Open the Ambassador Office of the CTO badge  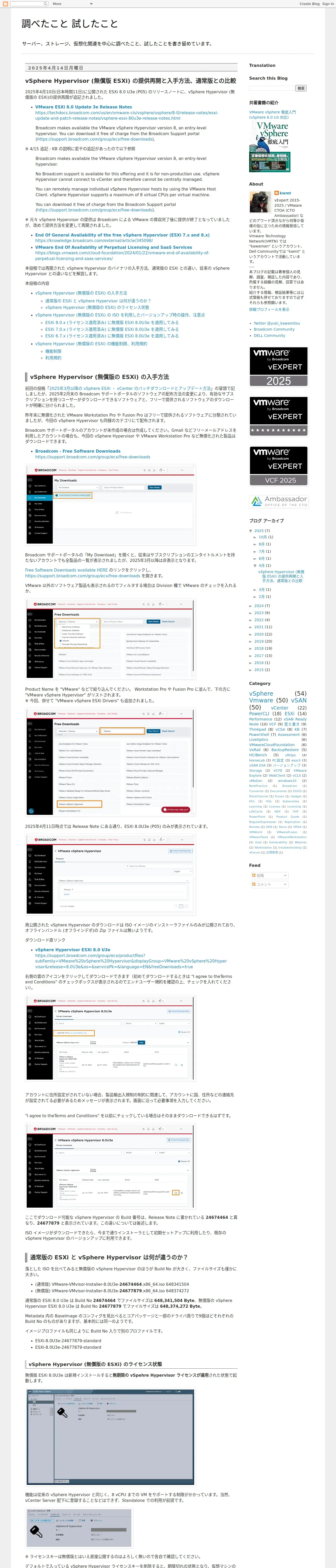[279, 501]
